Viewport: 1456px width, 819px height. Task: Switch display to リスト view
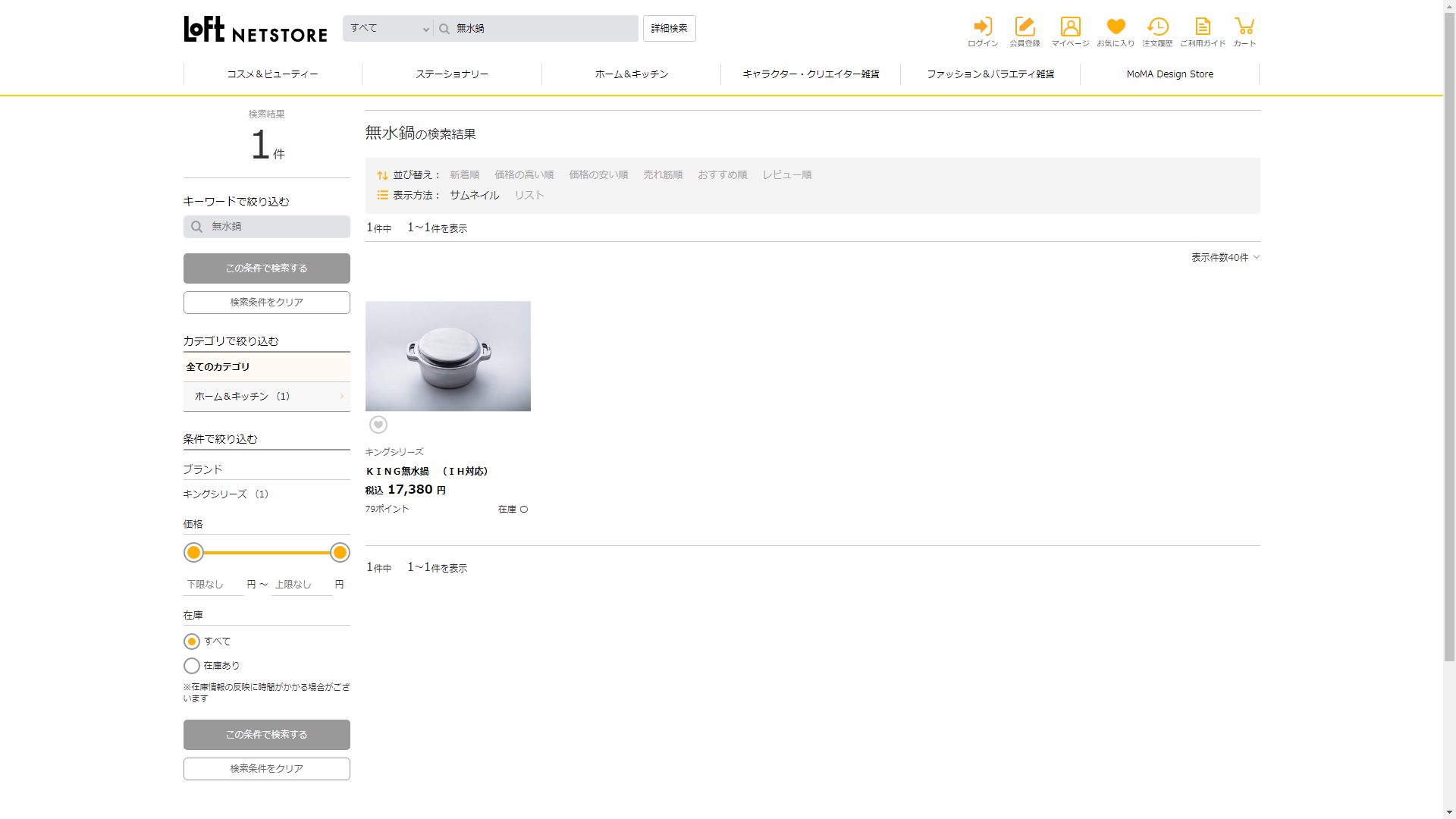point(529,195)
